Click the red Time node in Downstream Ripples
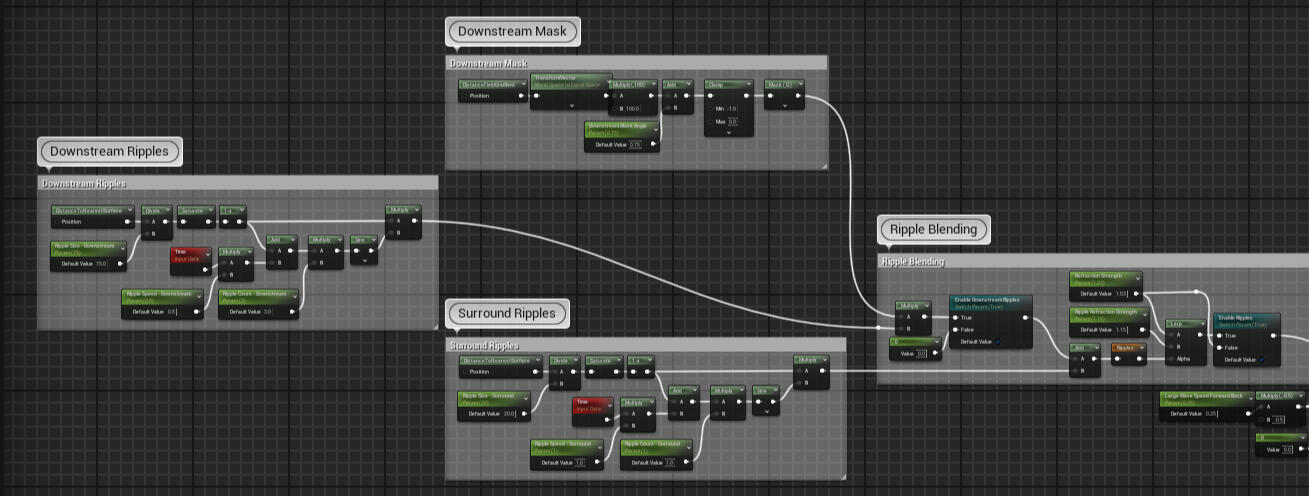This screenshot has height=496, width=1309. 191,255
